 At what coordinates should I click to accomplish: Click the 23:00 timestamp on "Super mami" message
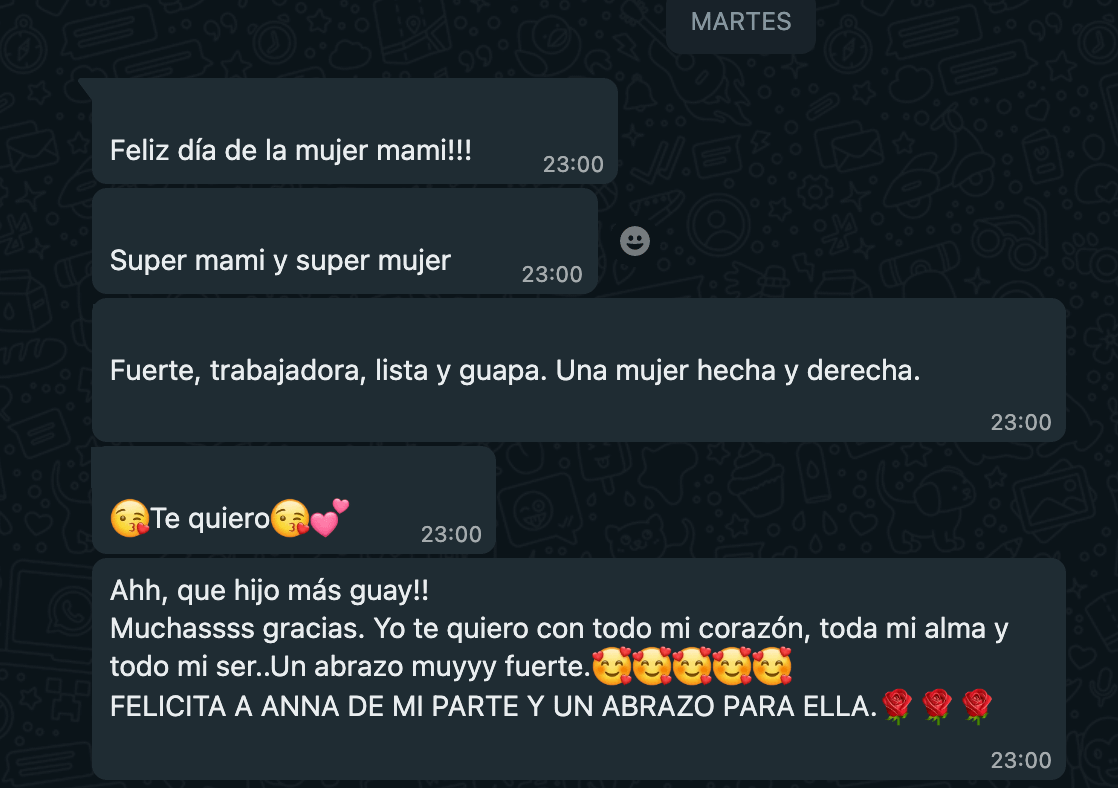click(x=552, y=275)
